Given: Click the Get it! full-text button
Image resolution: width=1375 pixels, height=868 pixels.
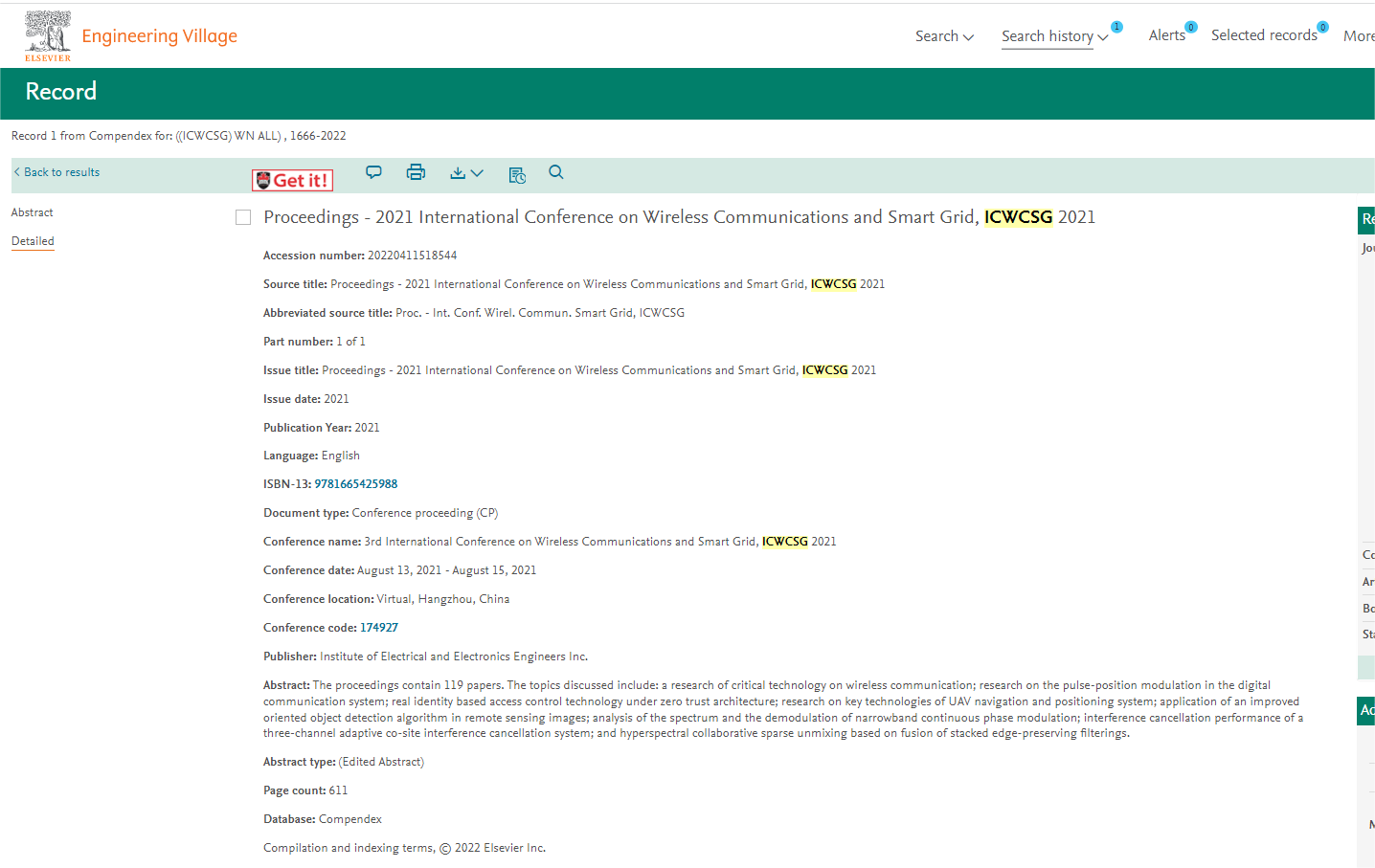Looking at the screenshot, I should [292, 180].
